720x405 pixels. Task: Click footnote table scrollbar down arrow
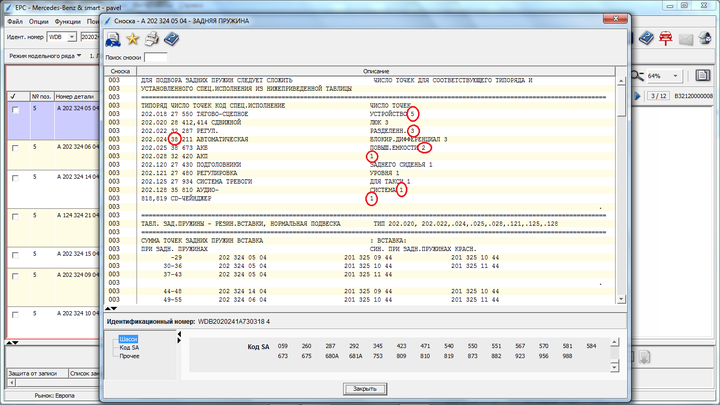tap(621, 299)
